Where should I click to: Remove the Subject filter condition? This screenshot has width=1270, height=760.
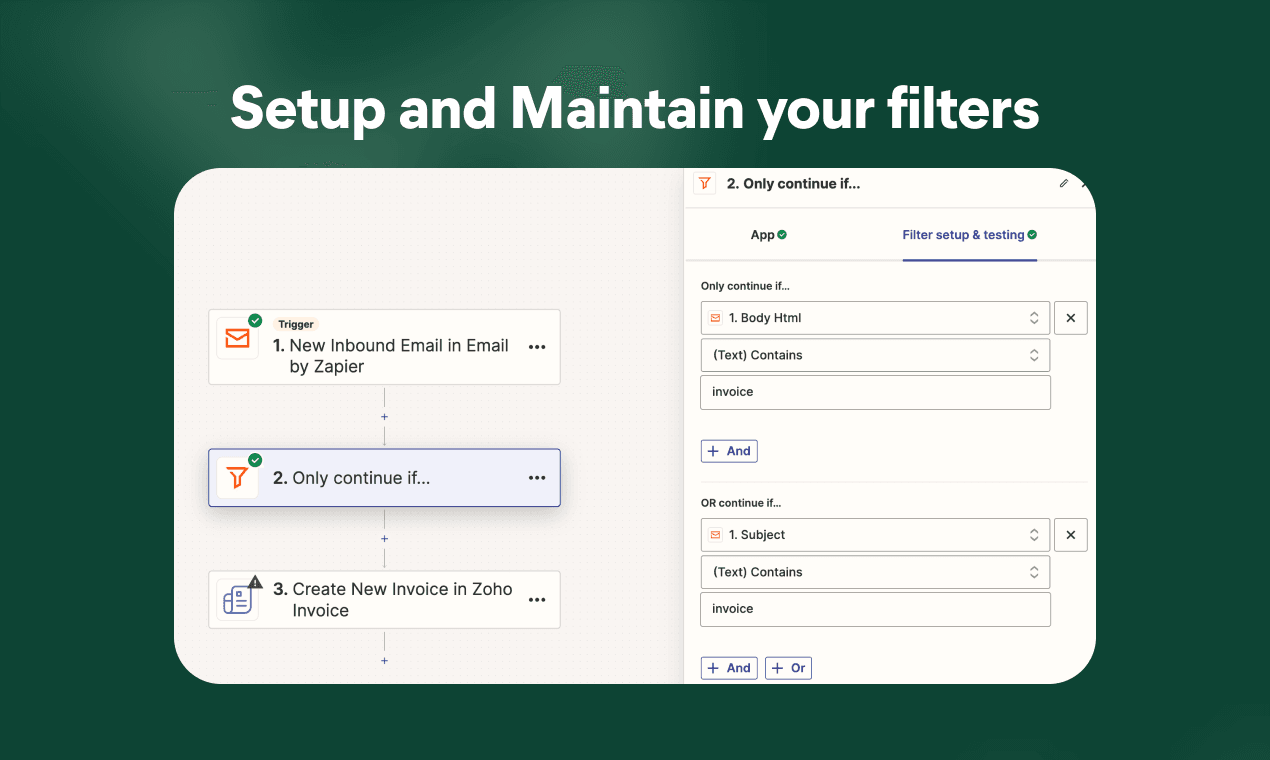(1070, 535)
